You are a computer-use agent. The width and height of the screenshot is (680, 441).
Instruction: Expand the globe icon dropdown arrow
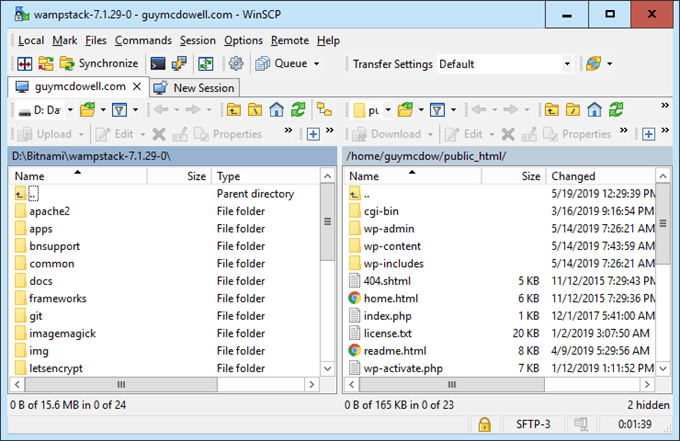pyautogui.click(x=610, y=64)
